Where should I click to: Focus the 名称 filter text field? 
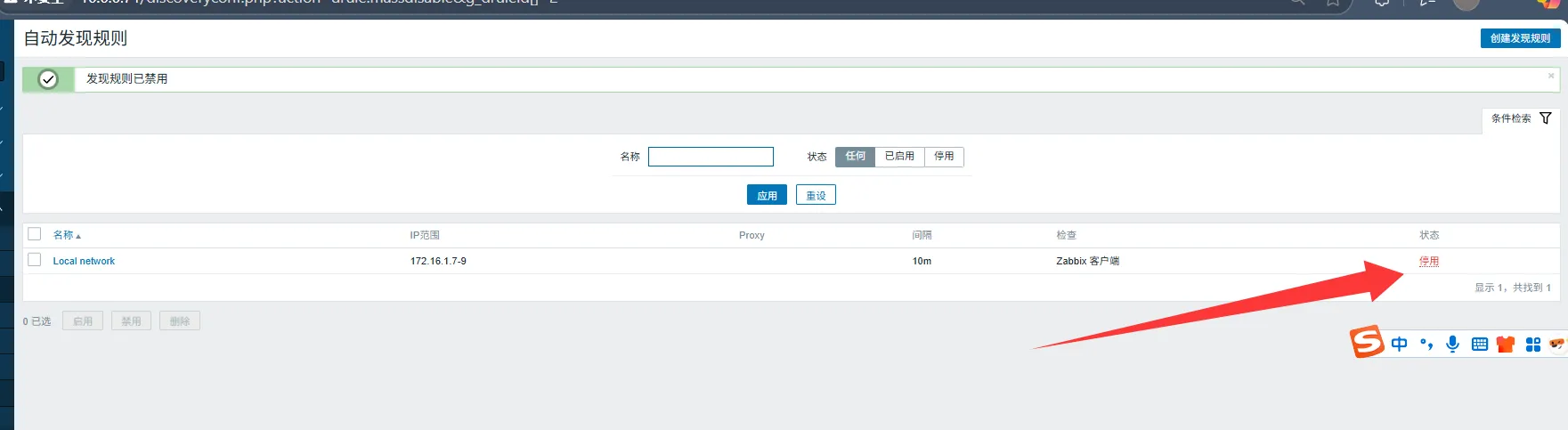711,157
